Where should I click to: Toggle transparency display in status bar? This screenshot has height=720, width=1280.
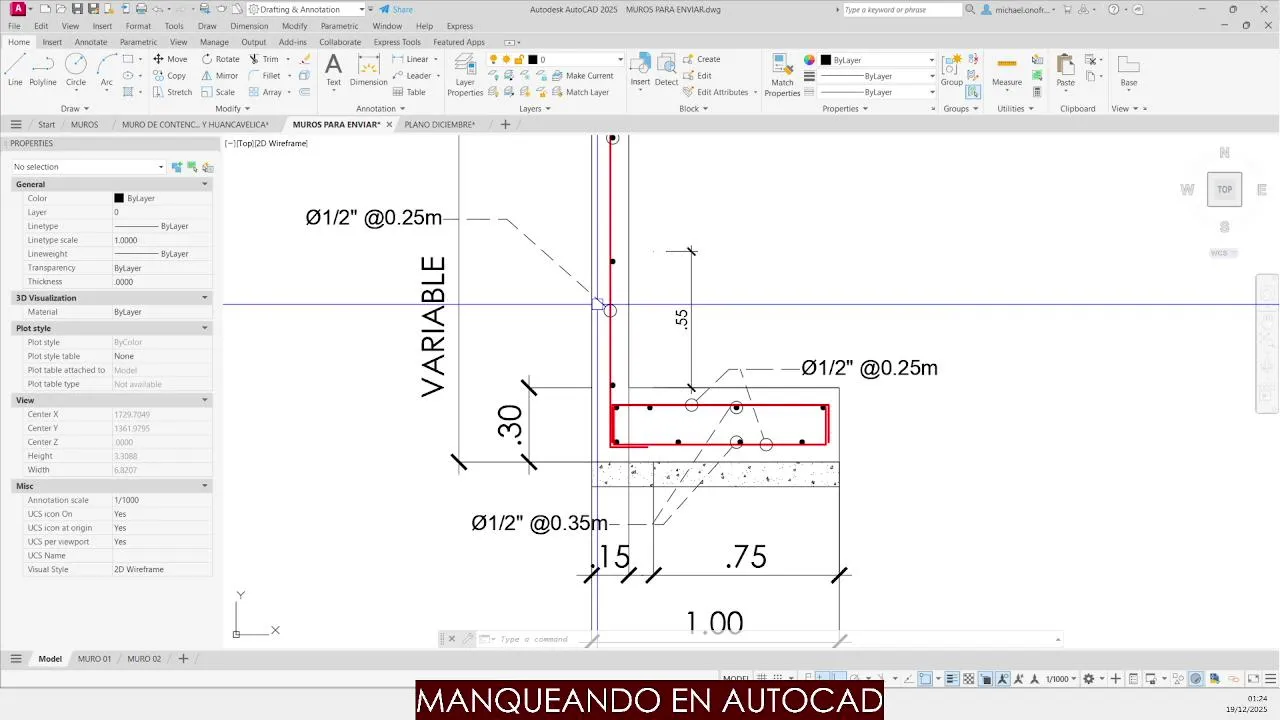[x=968, y=679]
